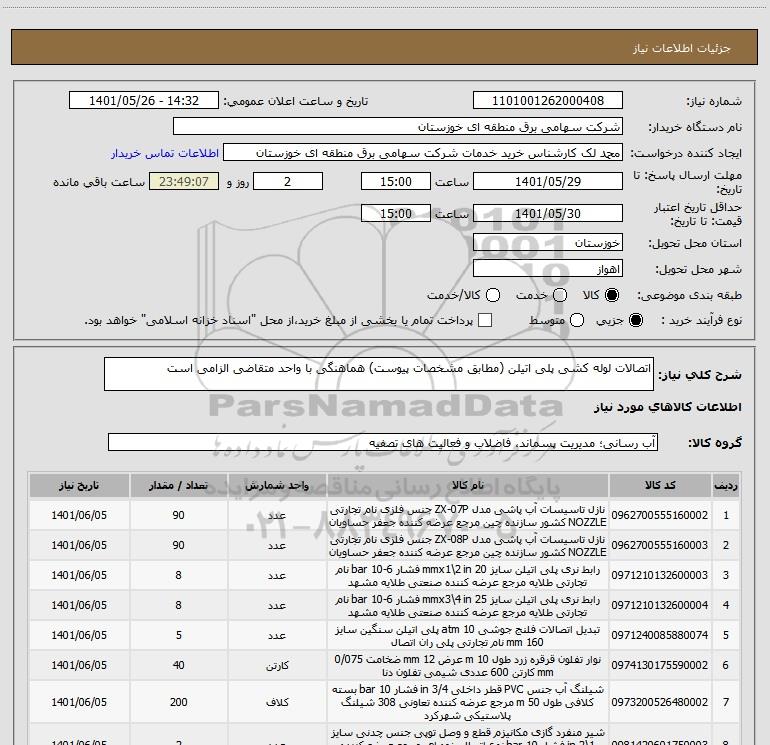The width and height of the screenshot is (770, 745).
Task: Click the شماره نیاز number field
Action: coord(547,101)
